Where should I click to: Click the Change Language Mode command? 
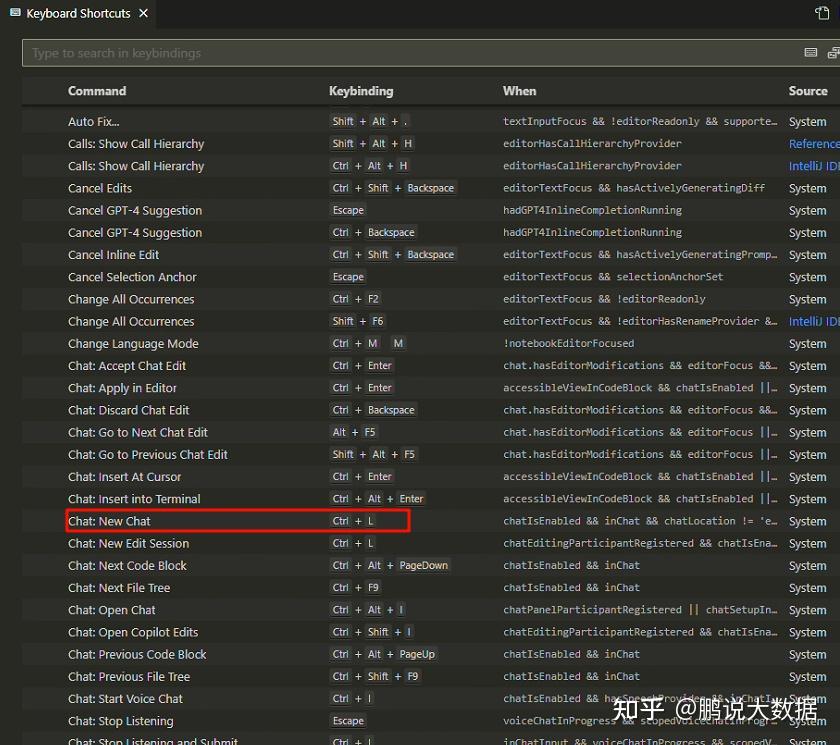tap(133, 344)
